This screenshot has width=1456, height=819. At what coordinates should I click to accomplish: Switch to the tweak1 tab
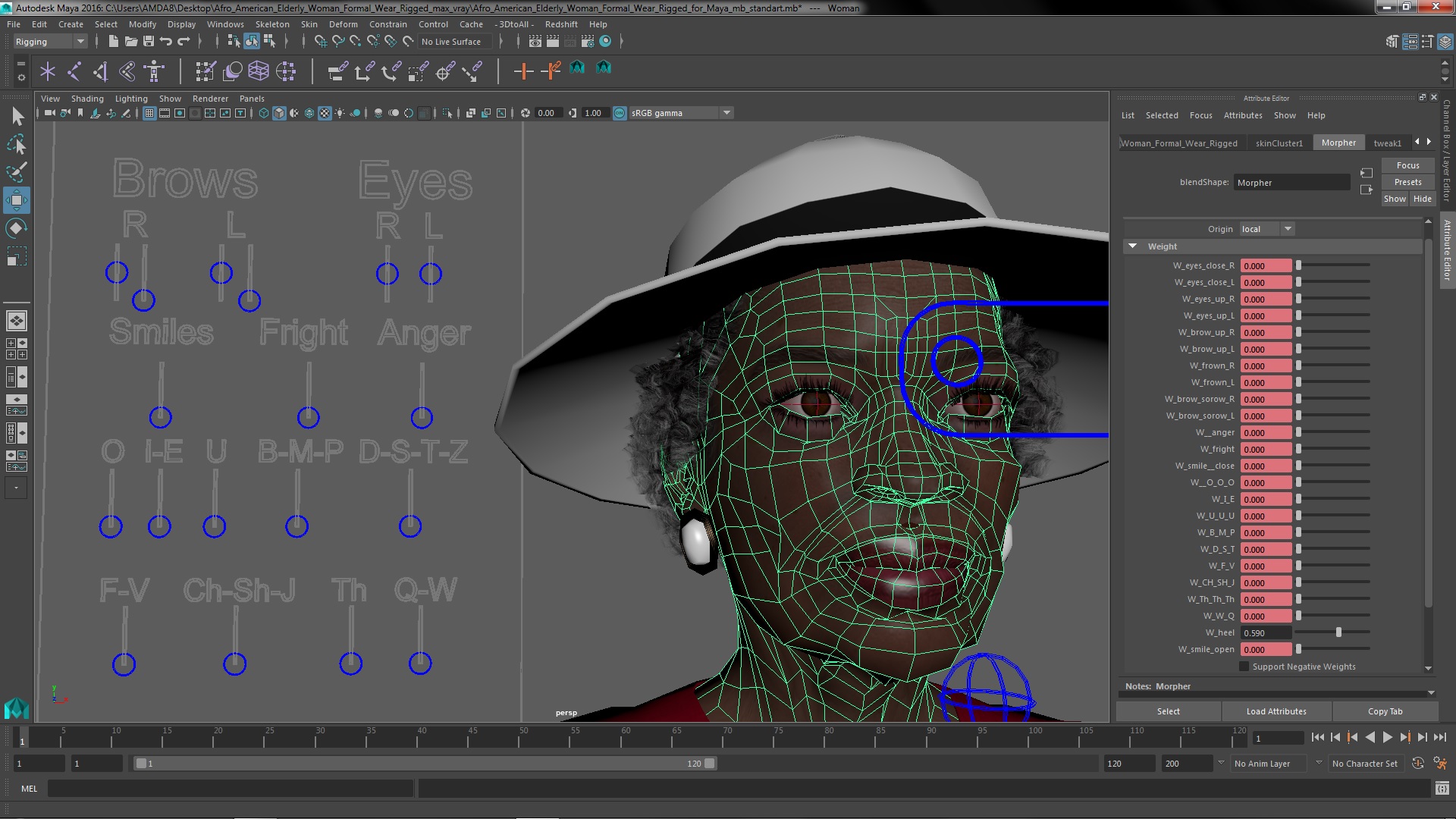pyautogui.click(x=1387, y=143)
